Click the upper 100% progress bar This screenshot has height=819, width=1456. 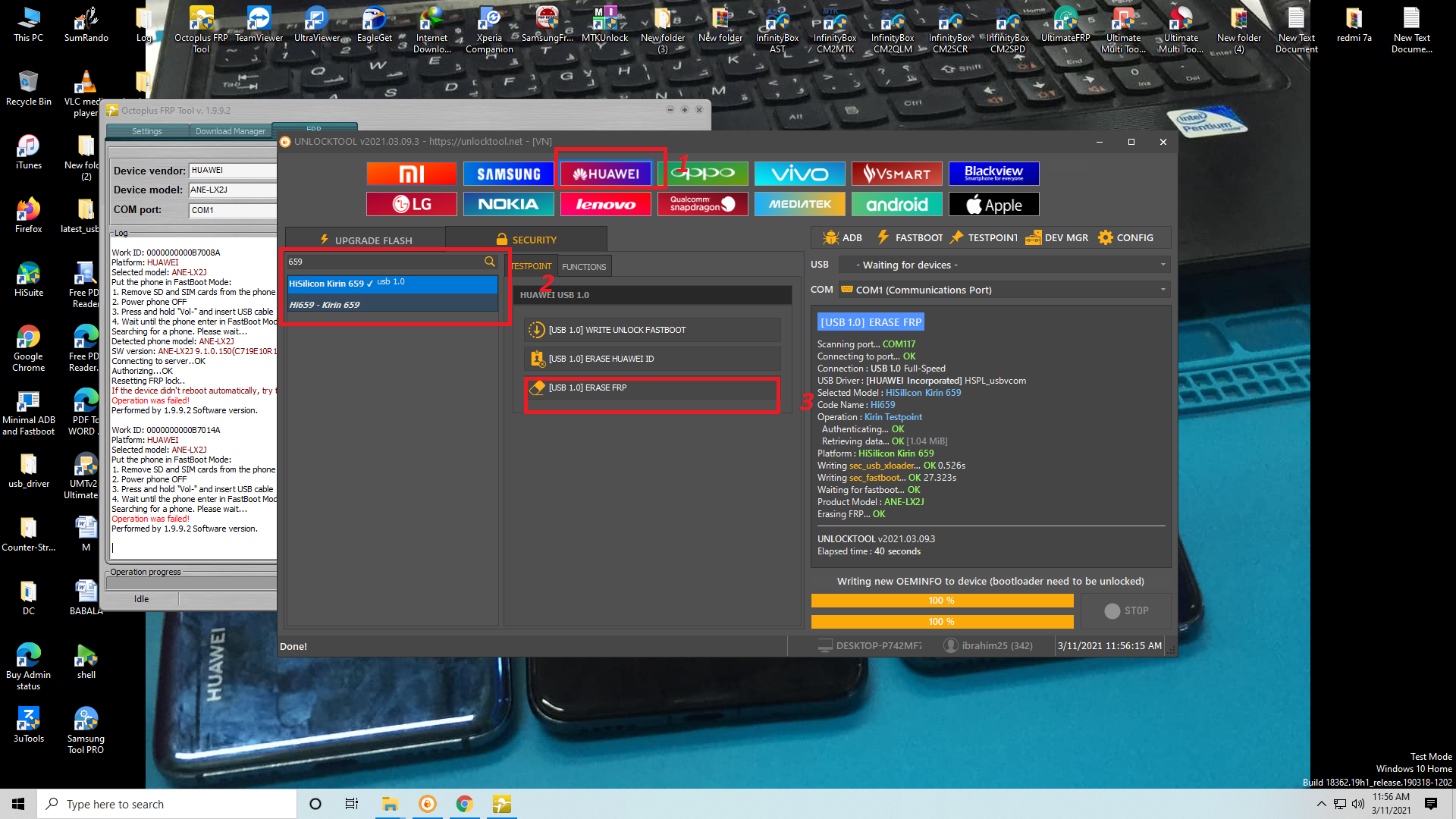(x=942, y=601)
